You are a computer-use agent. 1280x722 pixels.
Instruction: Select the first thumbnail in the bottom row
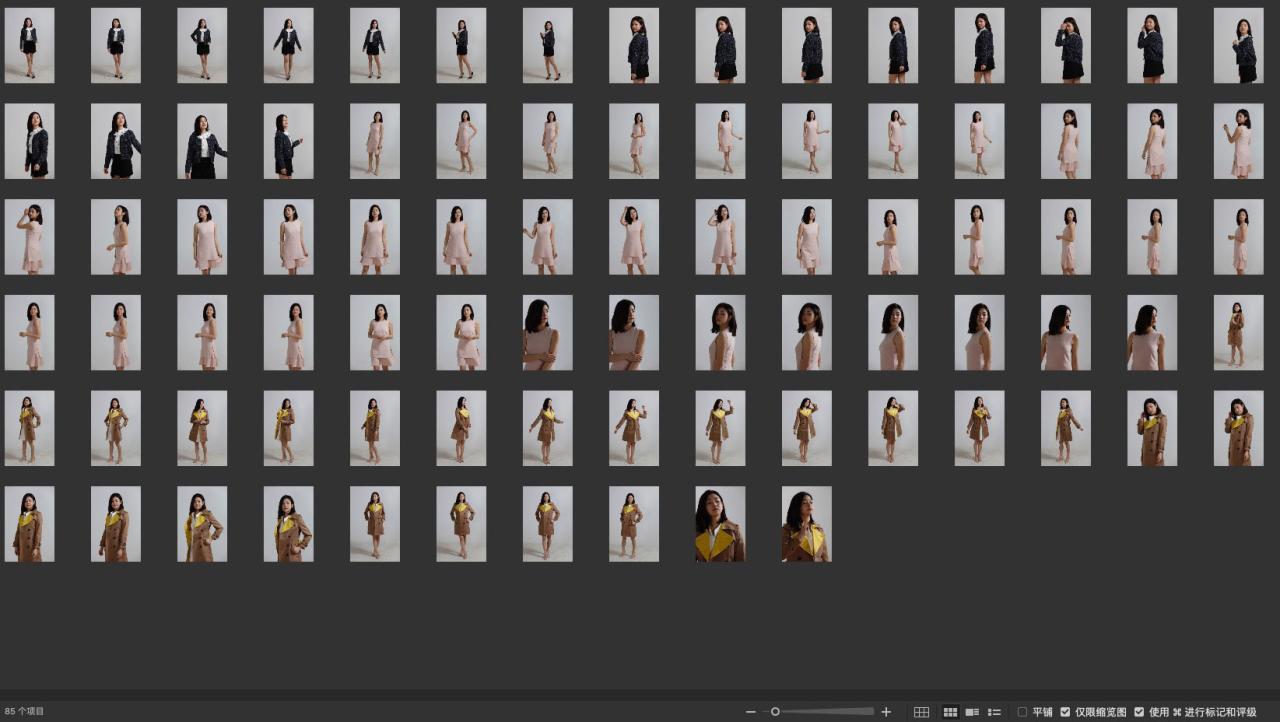click(29, 524)
